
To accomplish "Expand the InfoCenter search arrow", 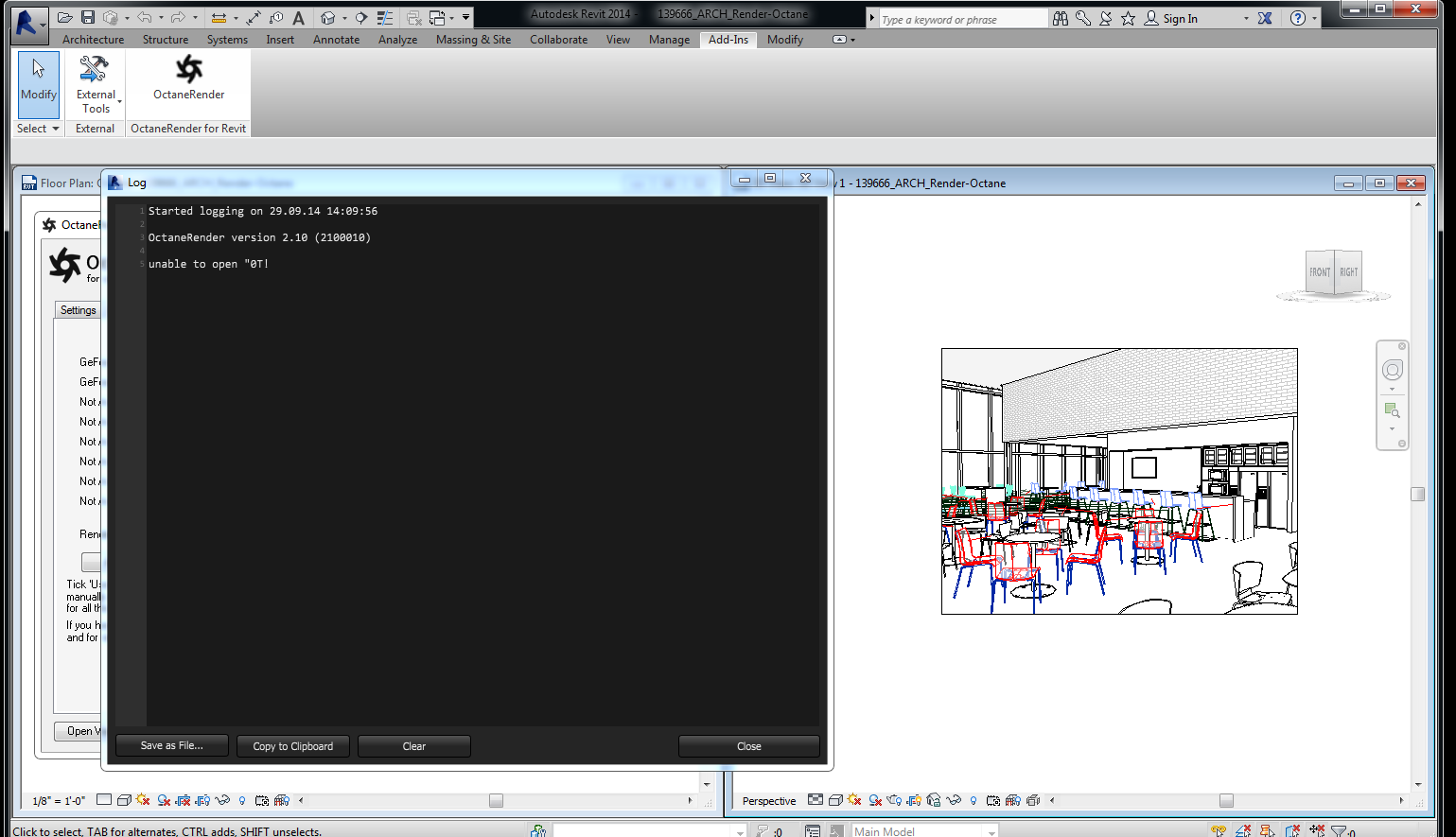I will pyautogui.click(x=872, y=18).
